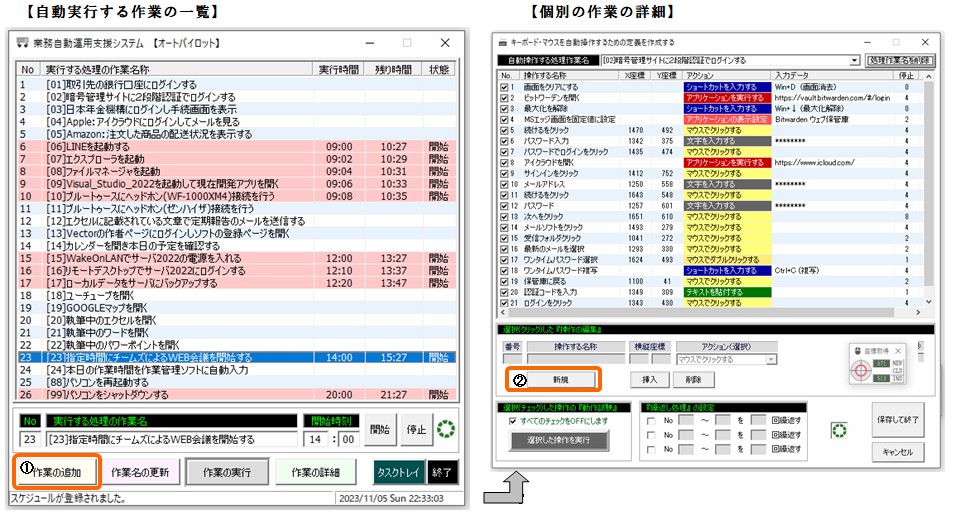Click NEW in the 座標取得 widget
Viewport: 955px width, 513px height.
(x=897, y=363)
